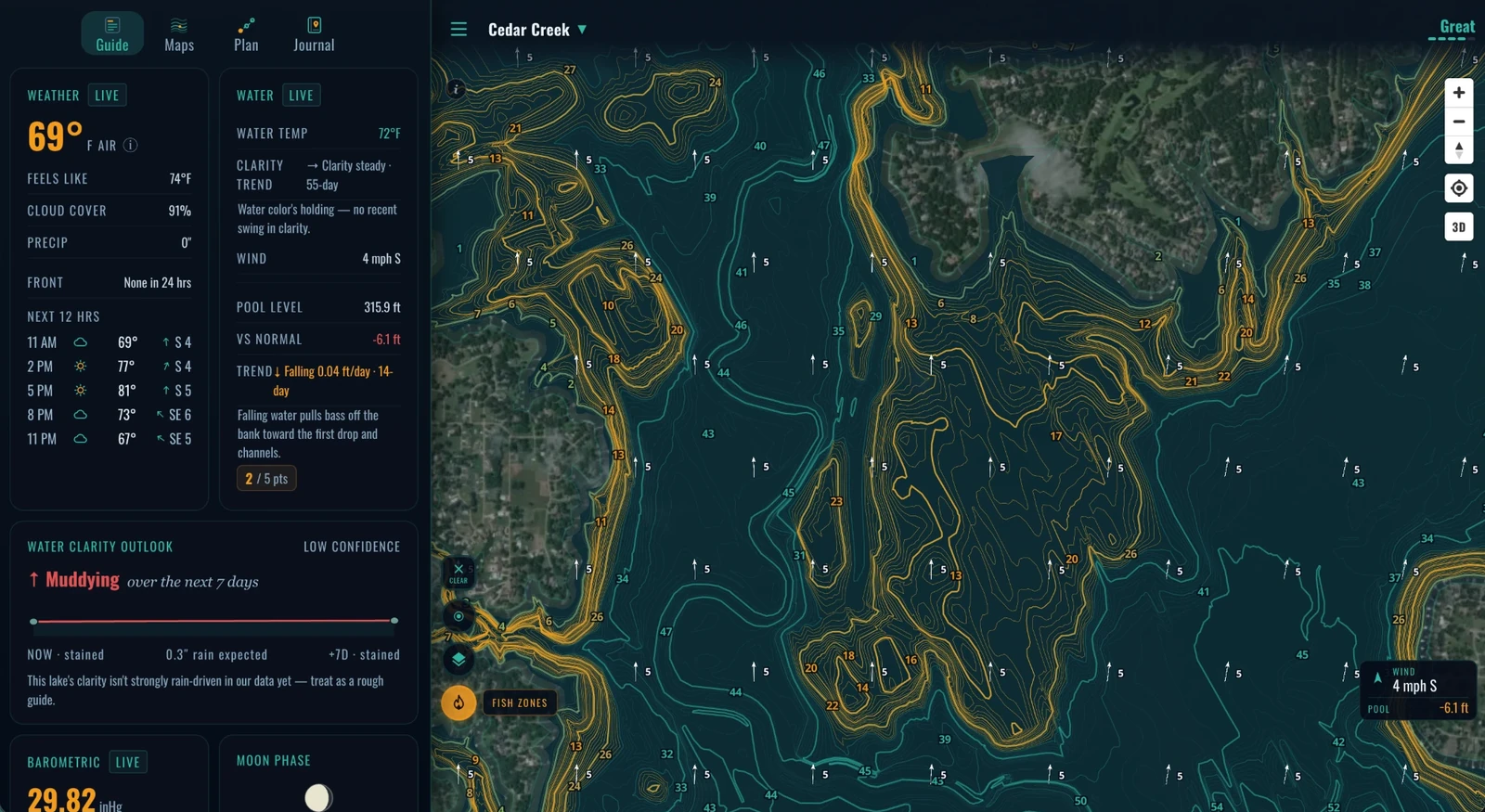Switch to the Maps tab
This screenshot has width=1485, height=812.
[x=179, y=33]
